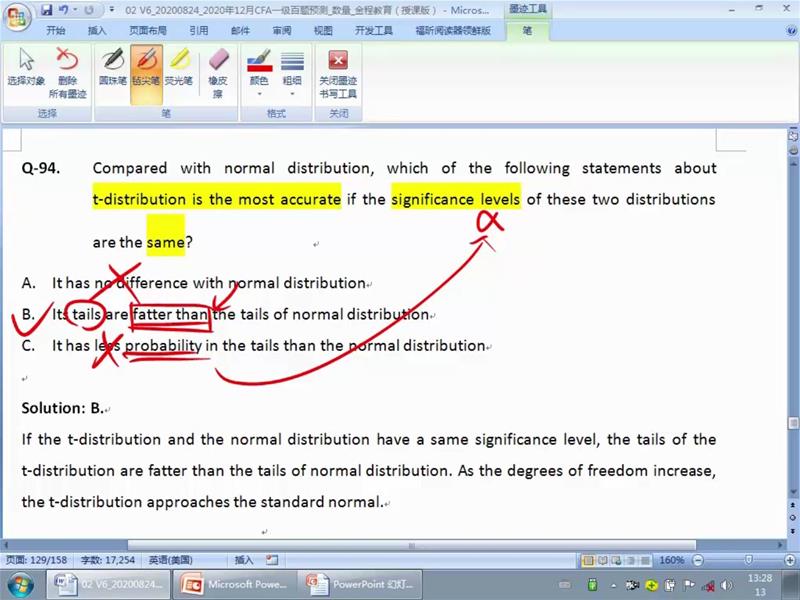Toggle insert mode (插入) in status bar
Screen dimensions: 800x600
tap(244, 560)
